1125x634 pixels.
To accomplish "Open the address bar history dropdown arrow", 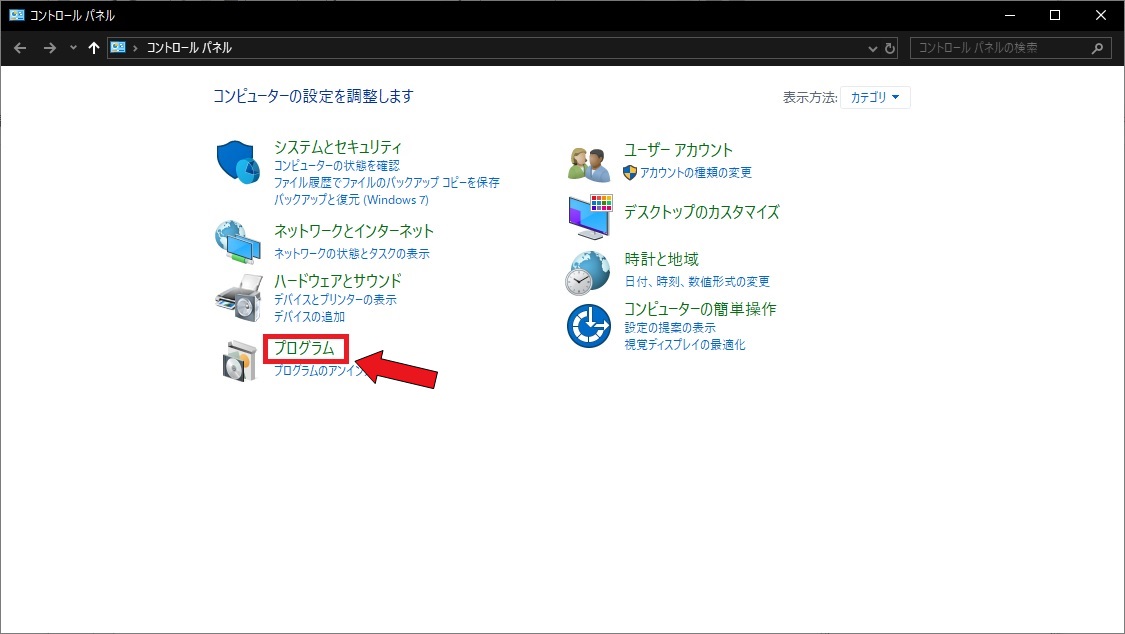I will click(872, 47).
